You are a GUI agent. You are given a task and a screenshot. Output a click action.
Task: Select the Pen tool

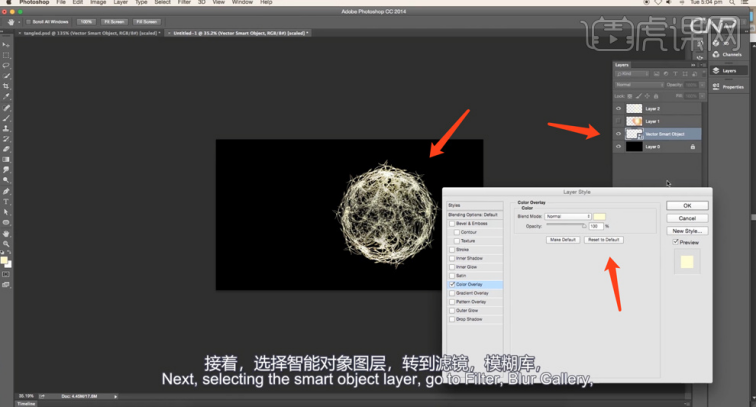coord(6,191)
